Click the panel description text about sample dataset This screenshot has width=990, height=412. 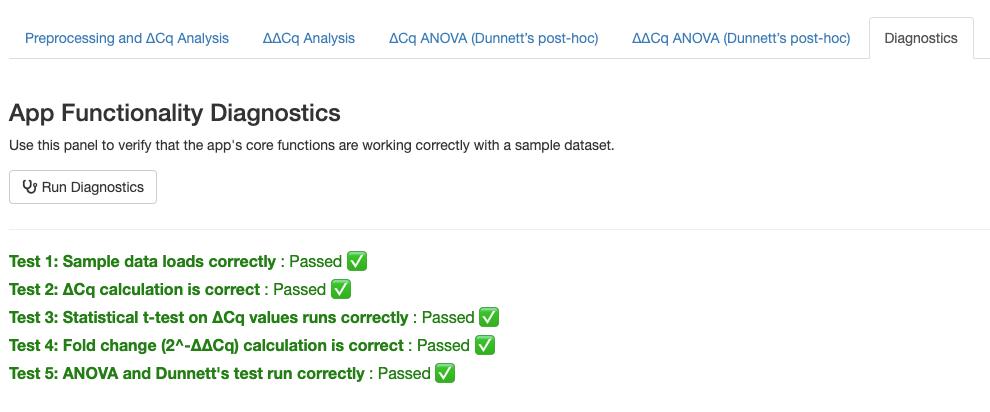click(x=311, y=145)
